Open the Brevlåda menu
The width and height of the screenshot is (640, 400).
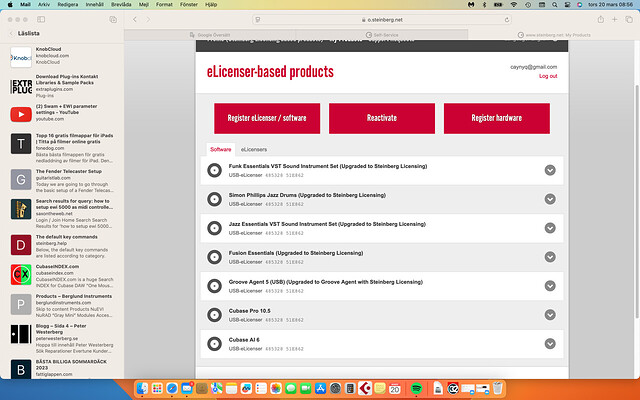(121, 4)
